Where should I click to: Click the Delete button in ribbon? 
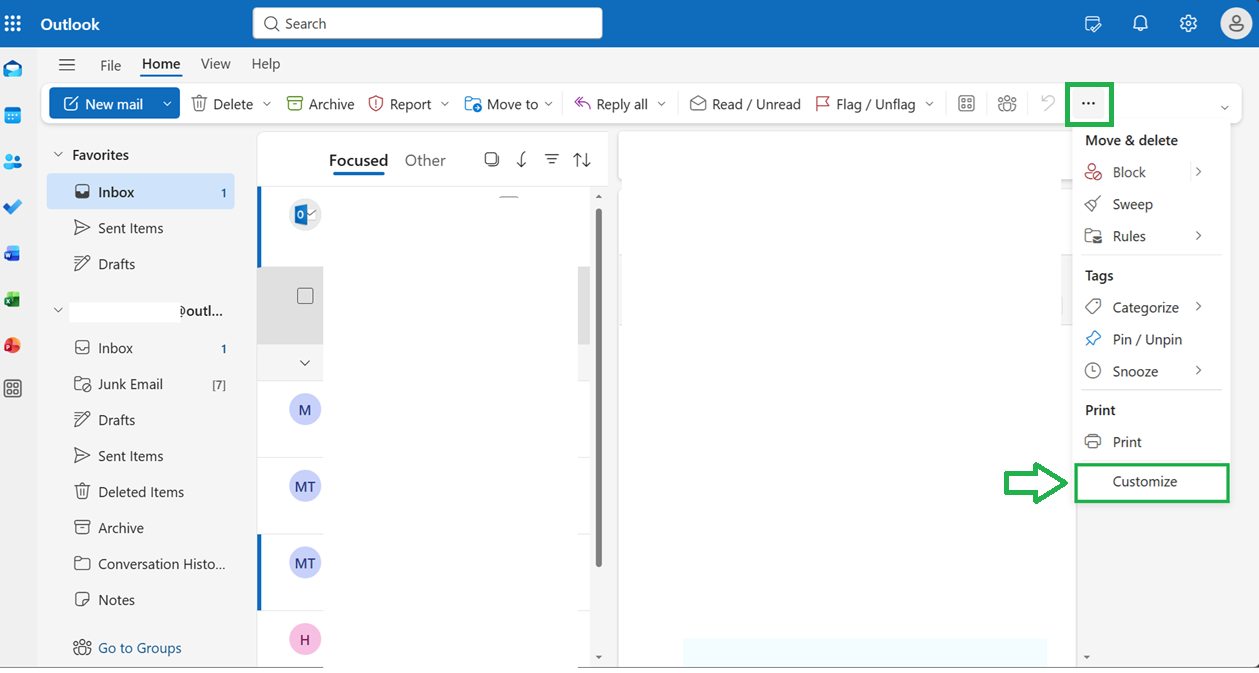(x=222, y=104)
